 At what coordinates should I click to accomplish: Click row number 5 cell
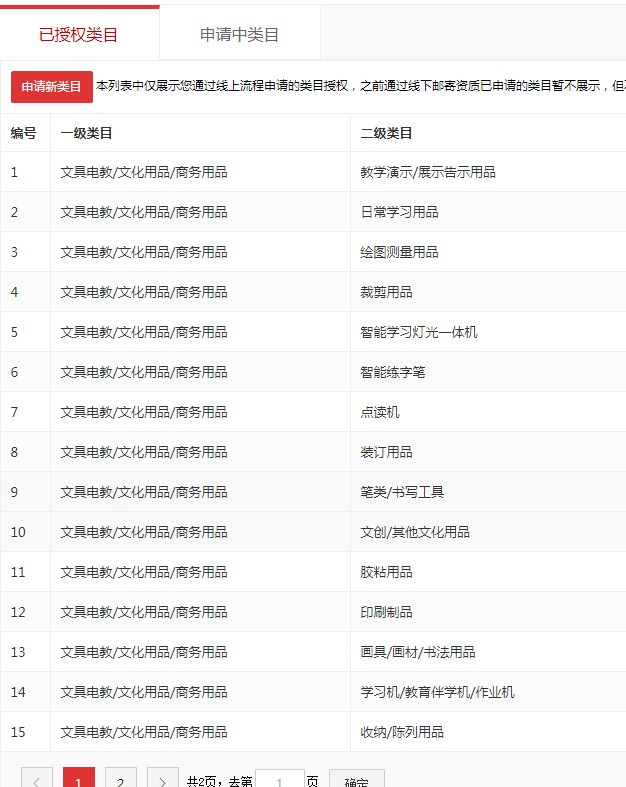pyautogui.click(x=25, y=332)
